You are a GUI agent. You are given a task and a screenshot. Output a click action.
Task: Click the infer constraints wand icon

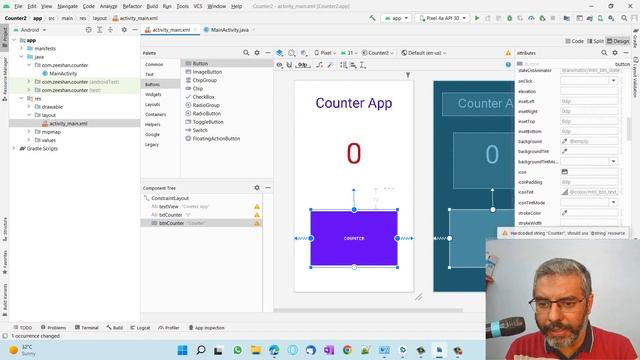(330, 65)
